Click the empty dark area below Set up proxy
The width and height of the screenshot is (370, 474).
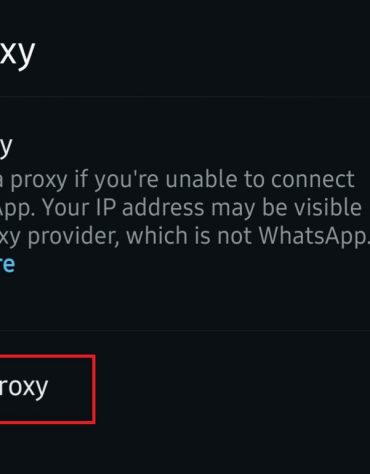pyautogui.click(x=185, y=450)
